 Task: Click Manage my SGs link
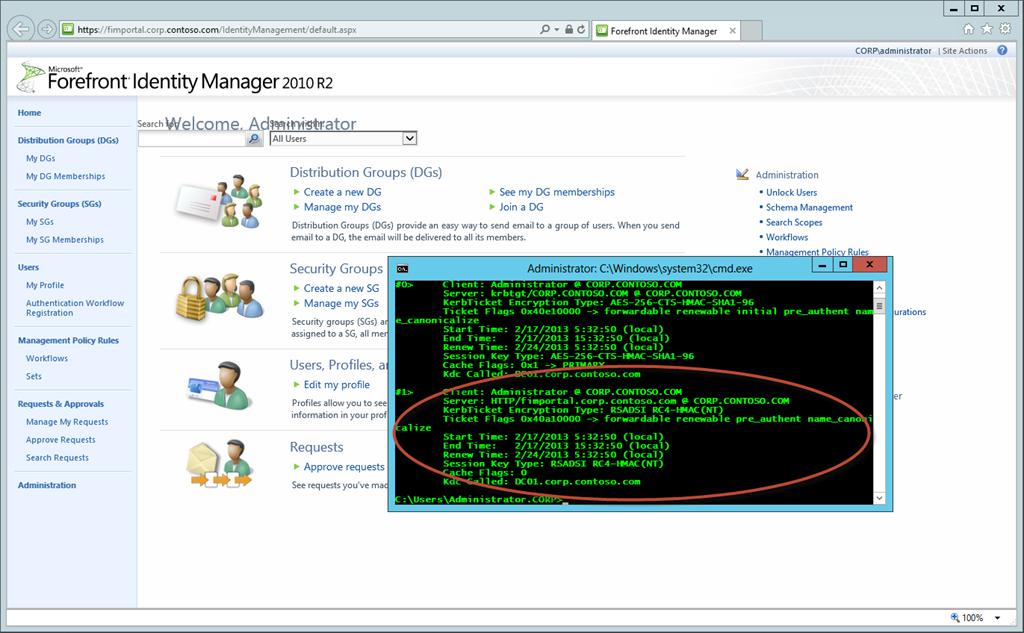coord(341,303)
